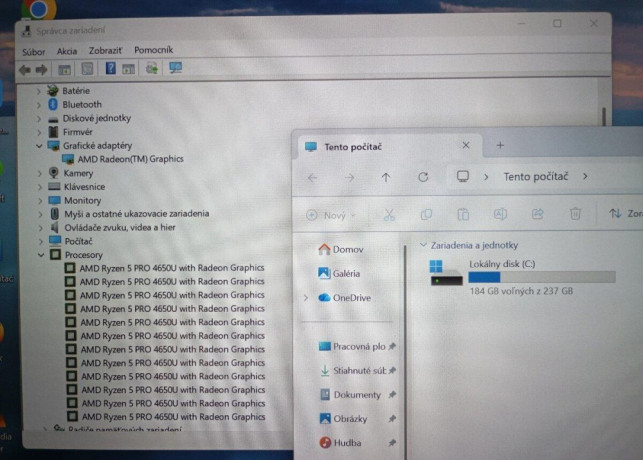The height and width of the screenshot is (460, 643).
Task: Refresh the File Explorer view
Action: coord(423,177)
